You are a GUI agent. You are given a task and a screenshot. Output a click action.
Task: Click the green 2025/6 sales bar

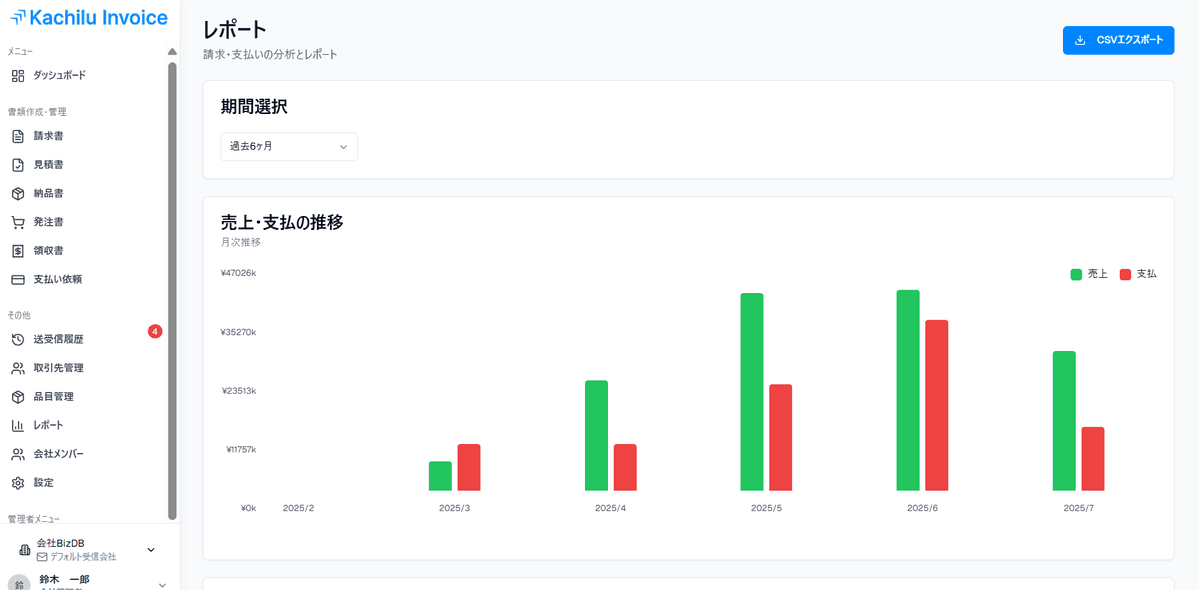pos(908,390)
